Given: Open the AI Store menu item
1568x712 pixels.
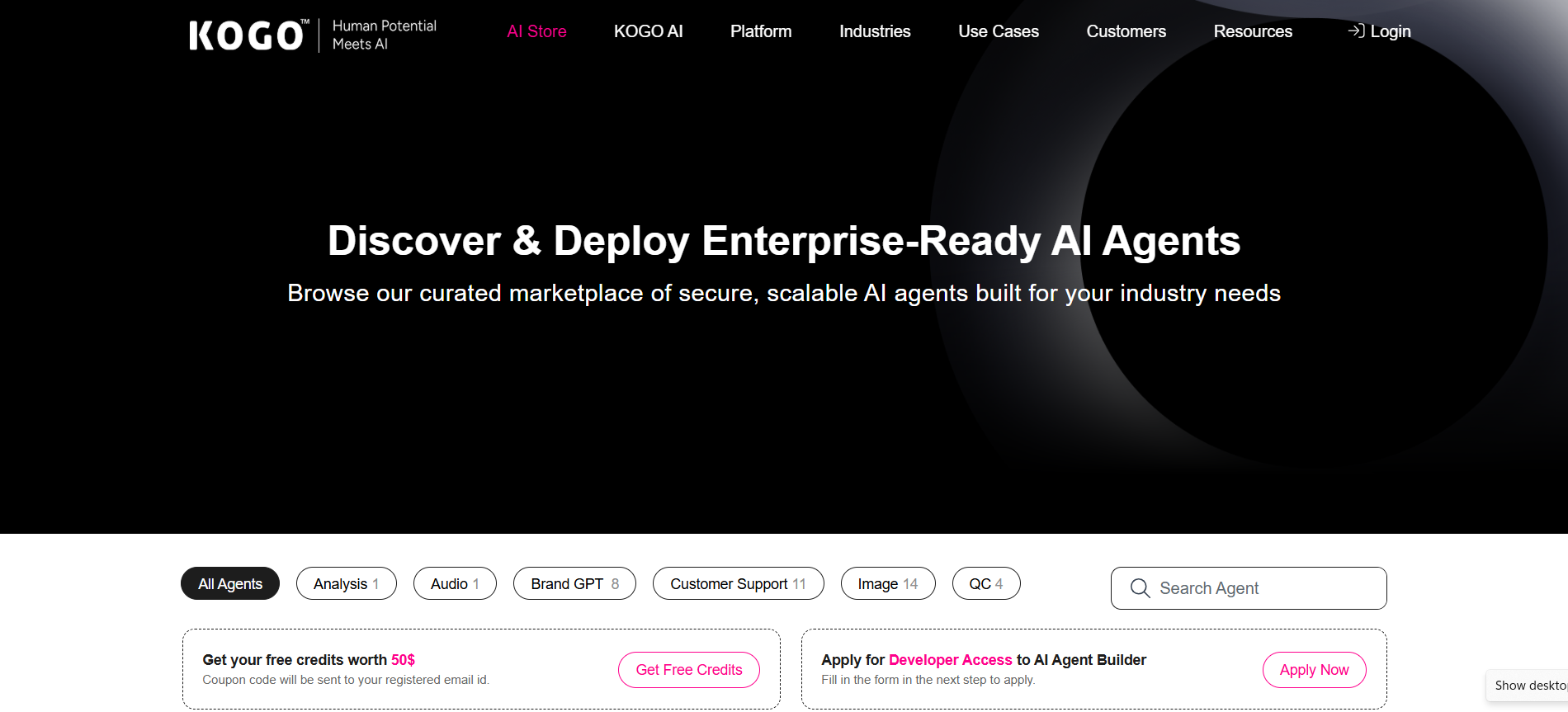Looking at the screenshot, I should click(536, 31).
